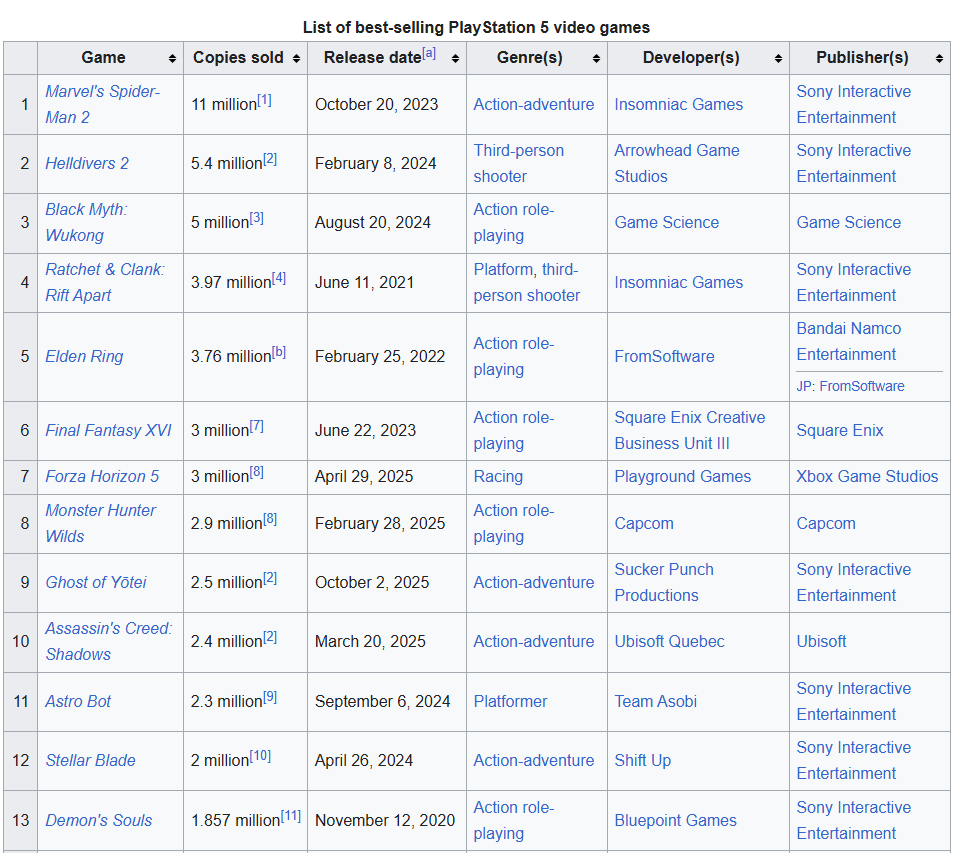Sort by Publisher(s) column arrows

[940, 58]
